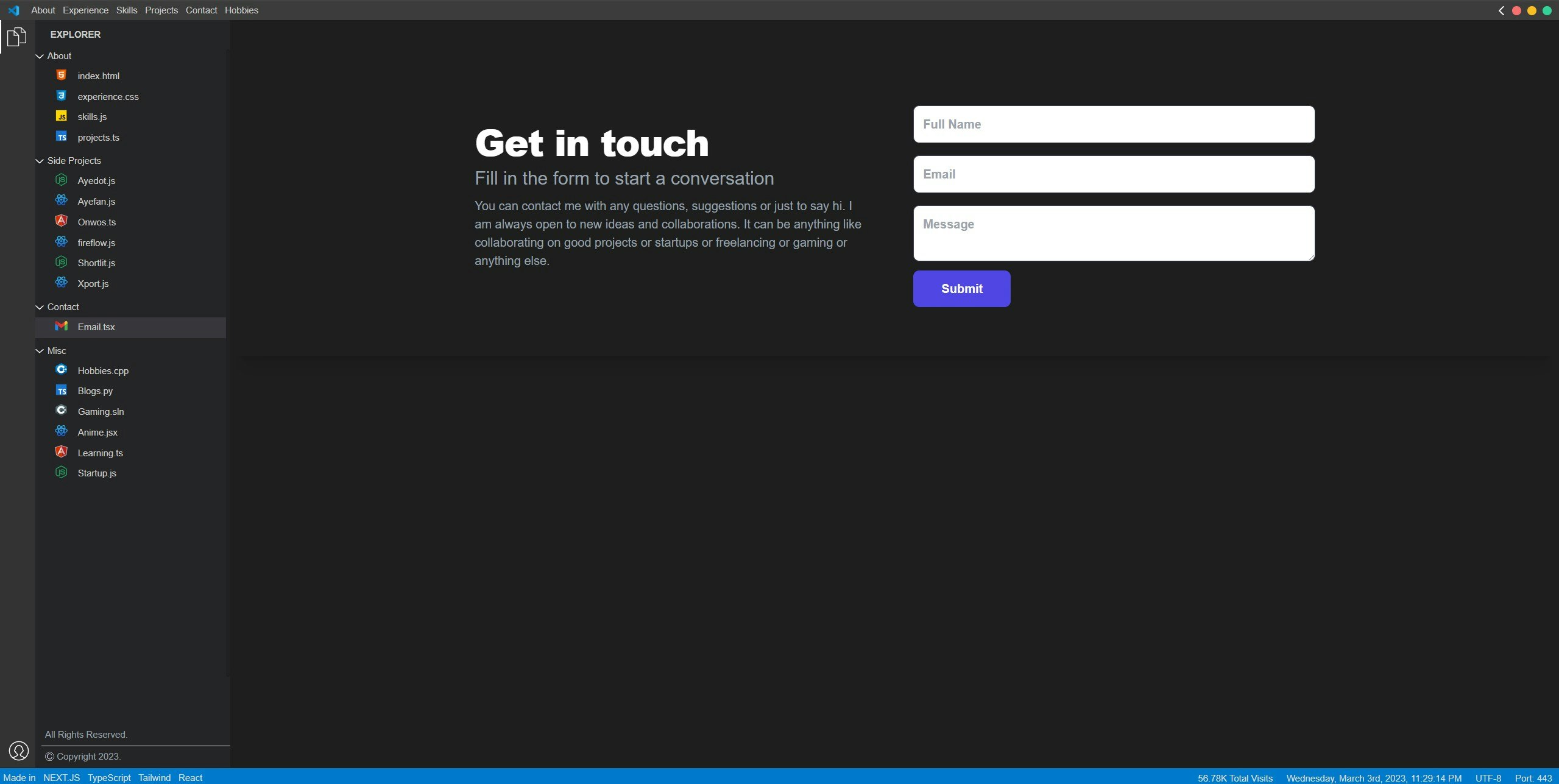The image size is (1559, 784).
Task: Open the Ayedot.js file
Action: pyautogui.click(x=130, y=181)
